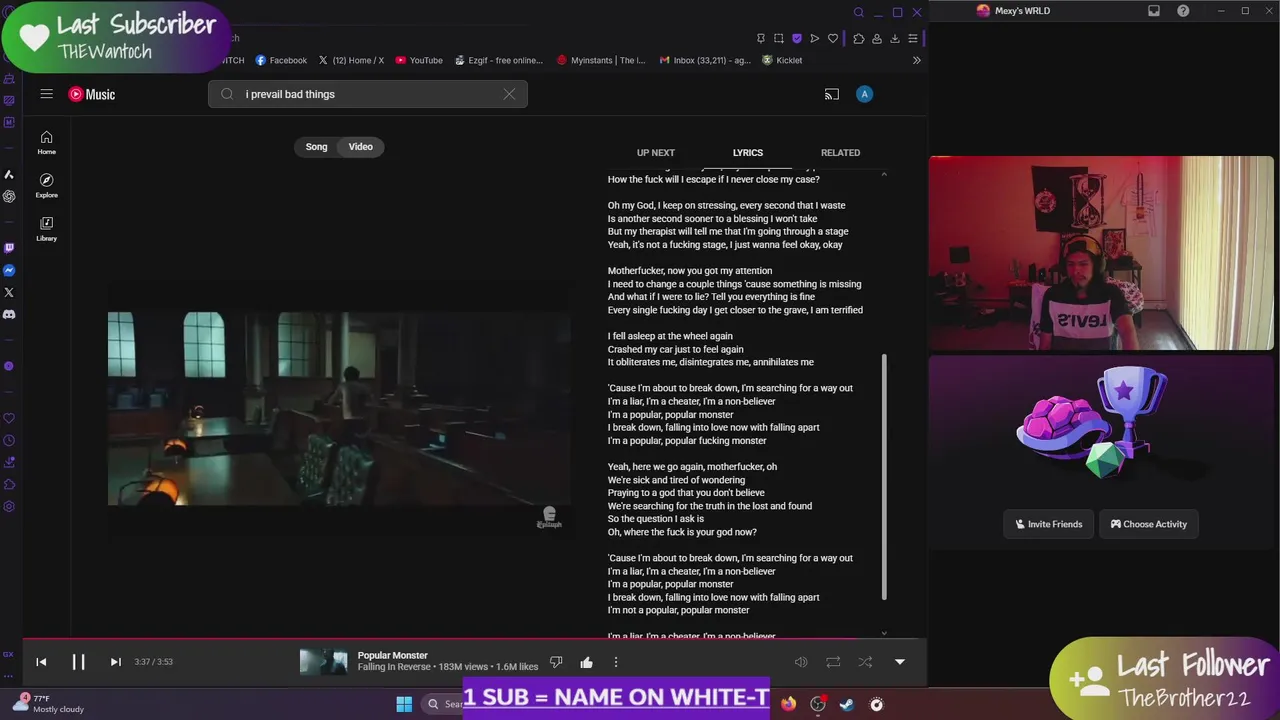Viewport: 1280px width, 720px height.
Task: Switch to Song mode
Action: click(316, 147)
